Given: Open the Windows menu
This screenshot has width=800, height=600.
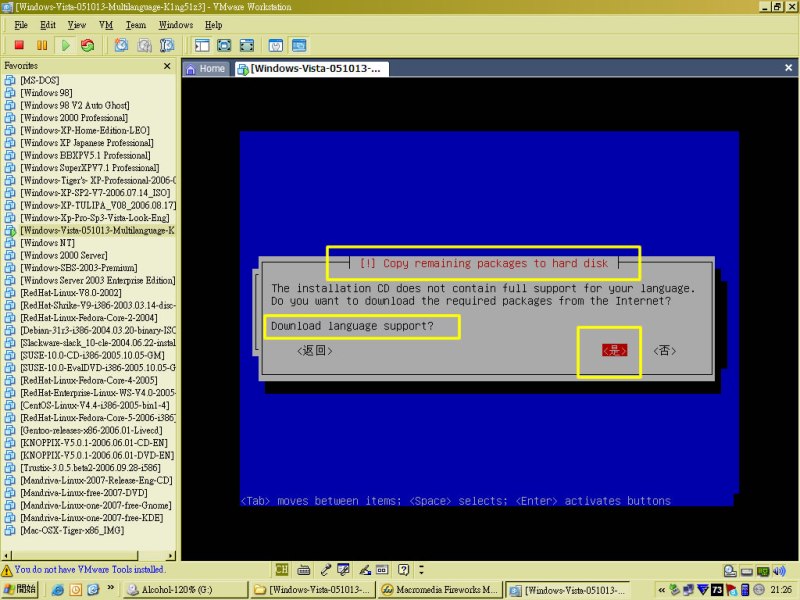Looking at the screenshot, I should [176, 25].
